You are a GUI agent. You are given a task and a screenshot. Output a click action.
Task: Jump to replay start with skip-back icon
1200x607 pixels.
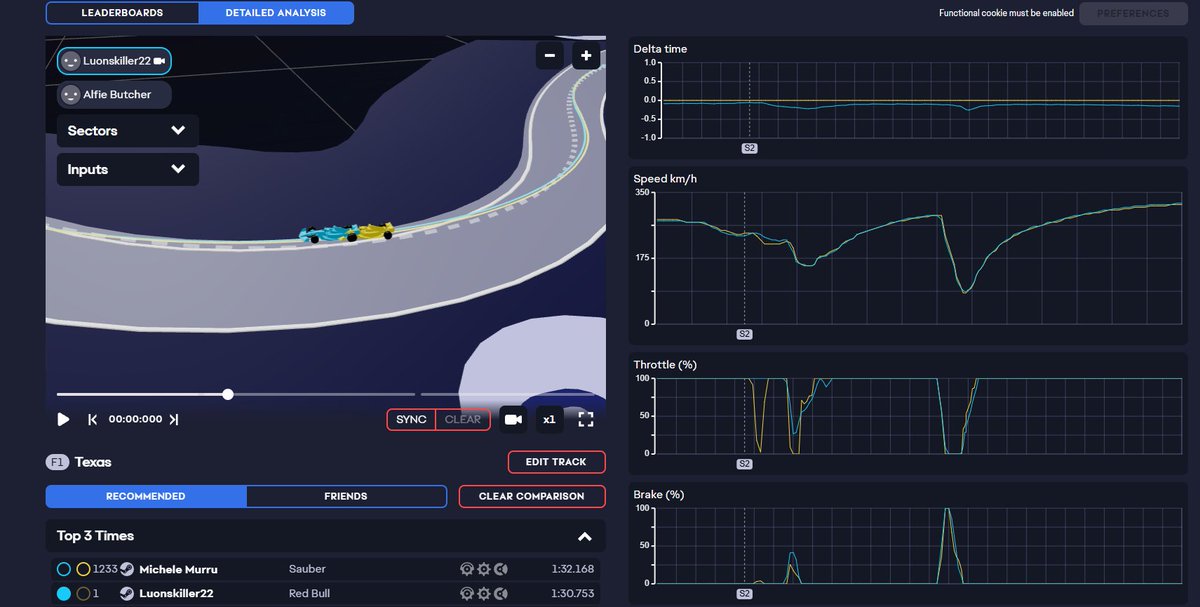click(x=92, y=419)
